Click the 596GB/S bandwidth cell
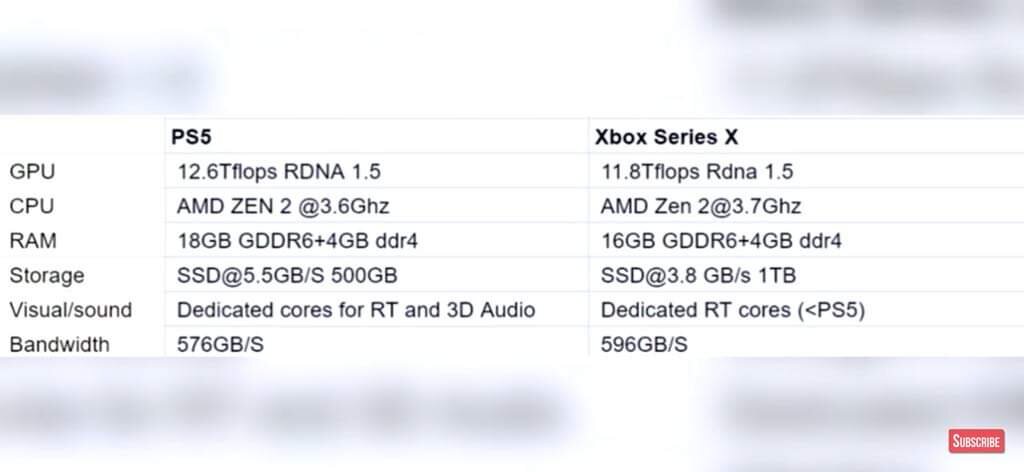The image size is (1024, 472). coord(644,344)
